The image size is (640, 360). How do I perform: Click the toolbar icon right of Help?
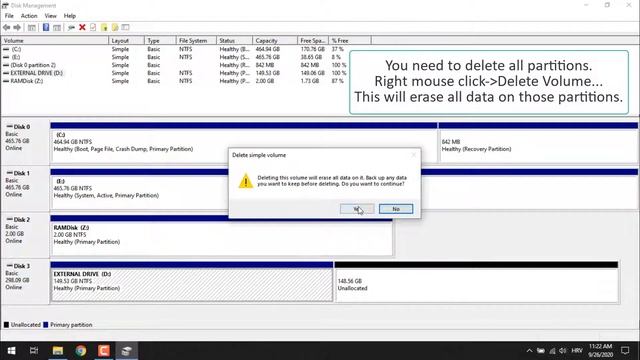click(57, 27)
